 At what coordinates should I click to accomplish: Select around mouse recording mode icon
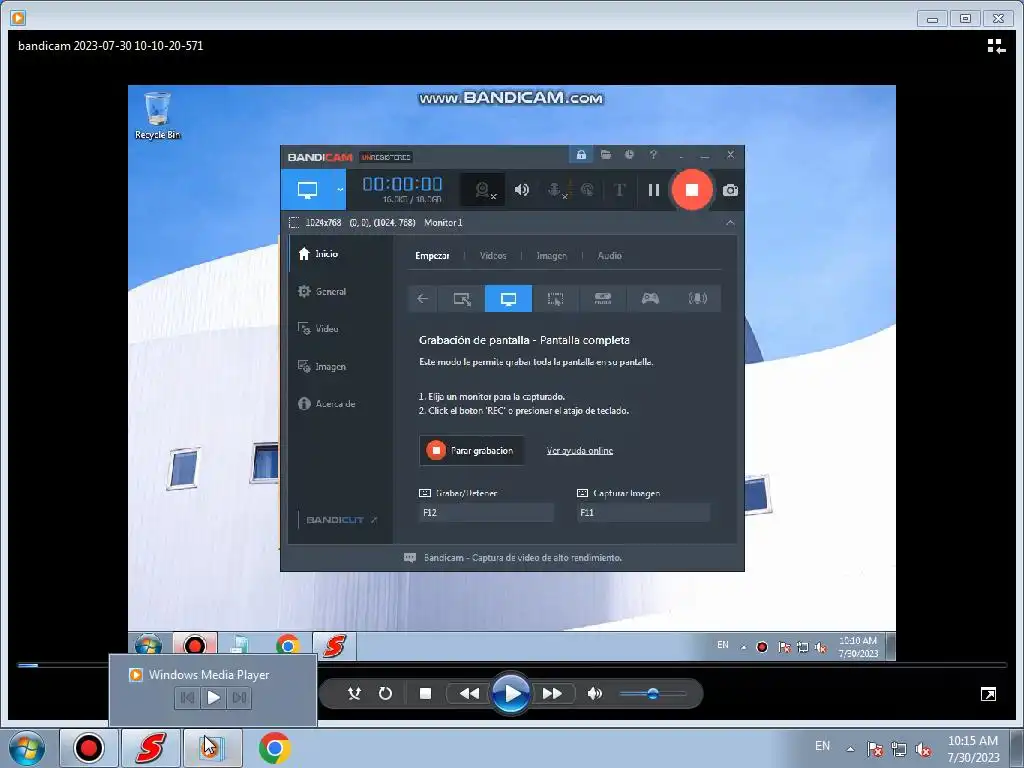[x=555, y=298]
